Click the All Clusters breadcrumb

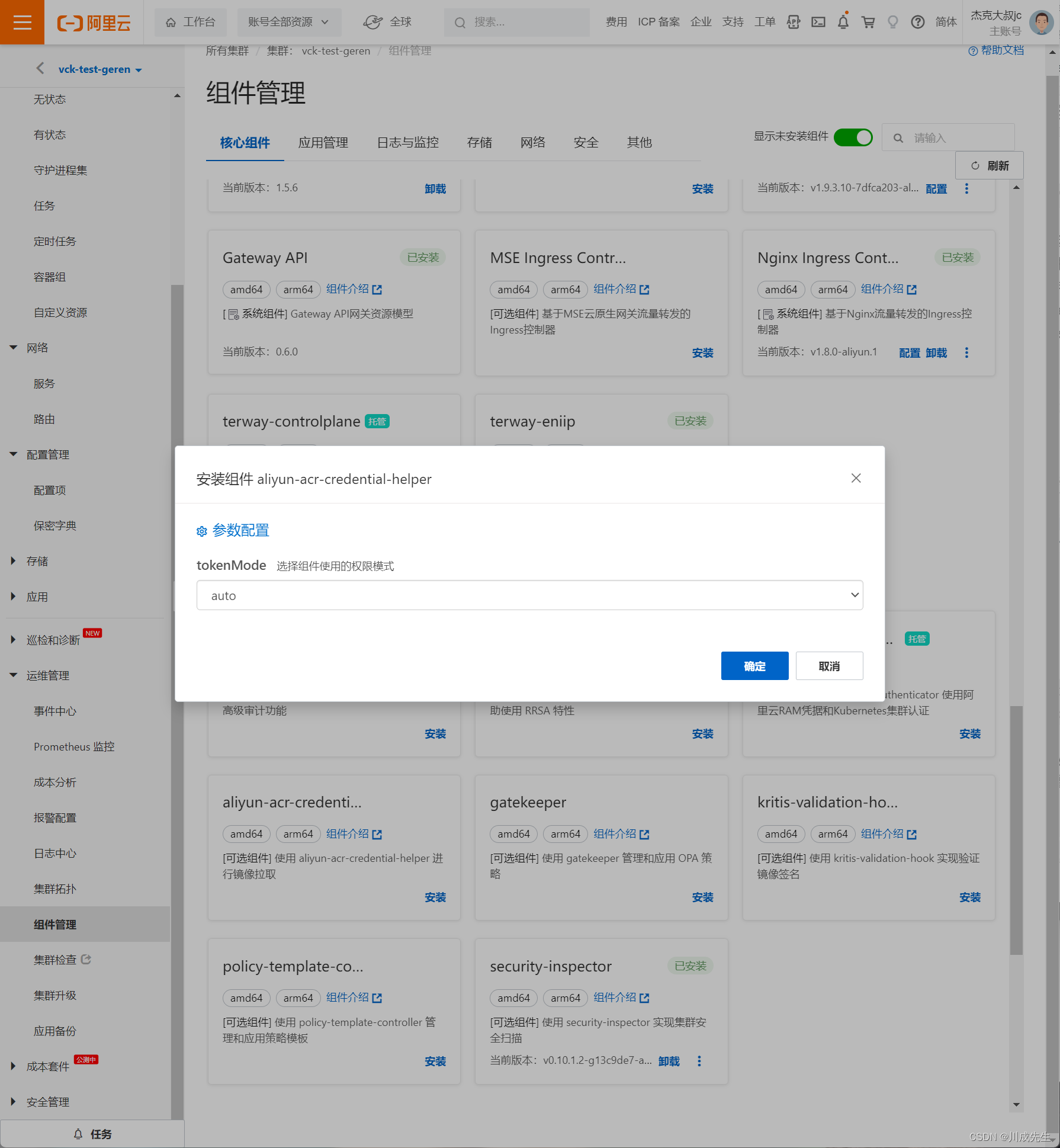pos(227,51)
